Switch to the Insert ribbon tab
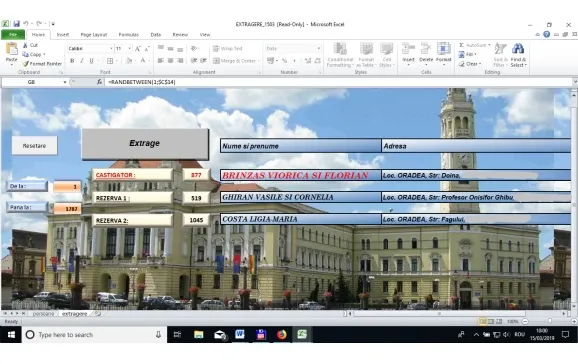The height and width of the screenshot is (364, 578). pos(63,34)
